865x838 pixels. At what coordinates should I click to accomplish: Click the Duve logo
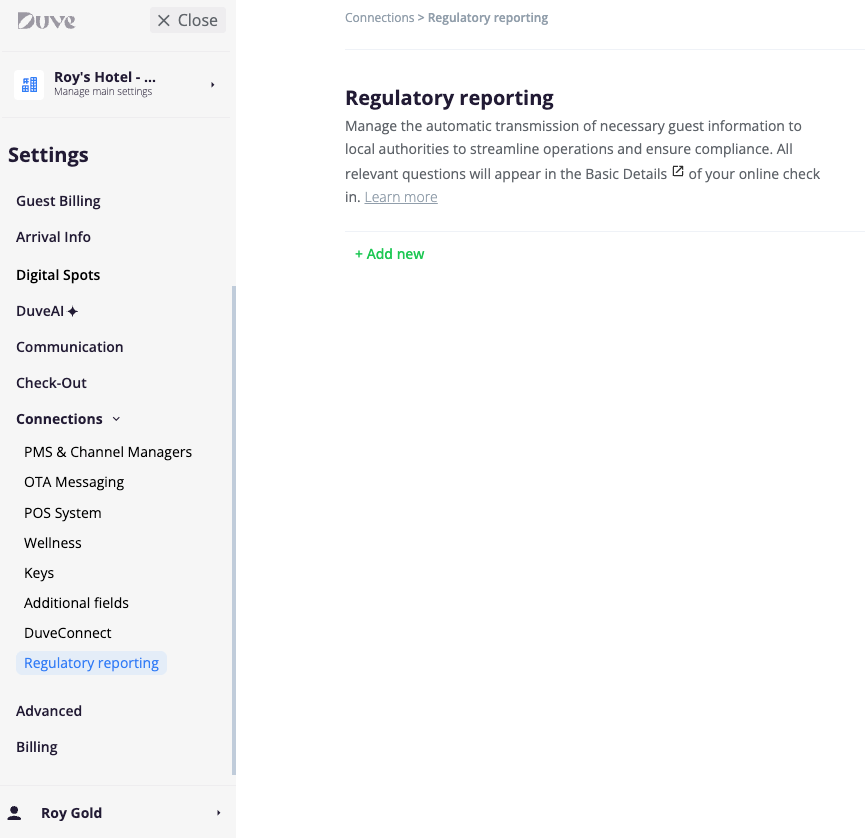click(x=46, y=21)
